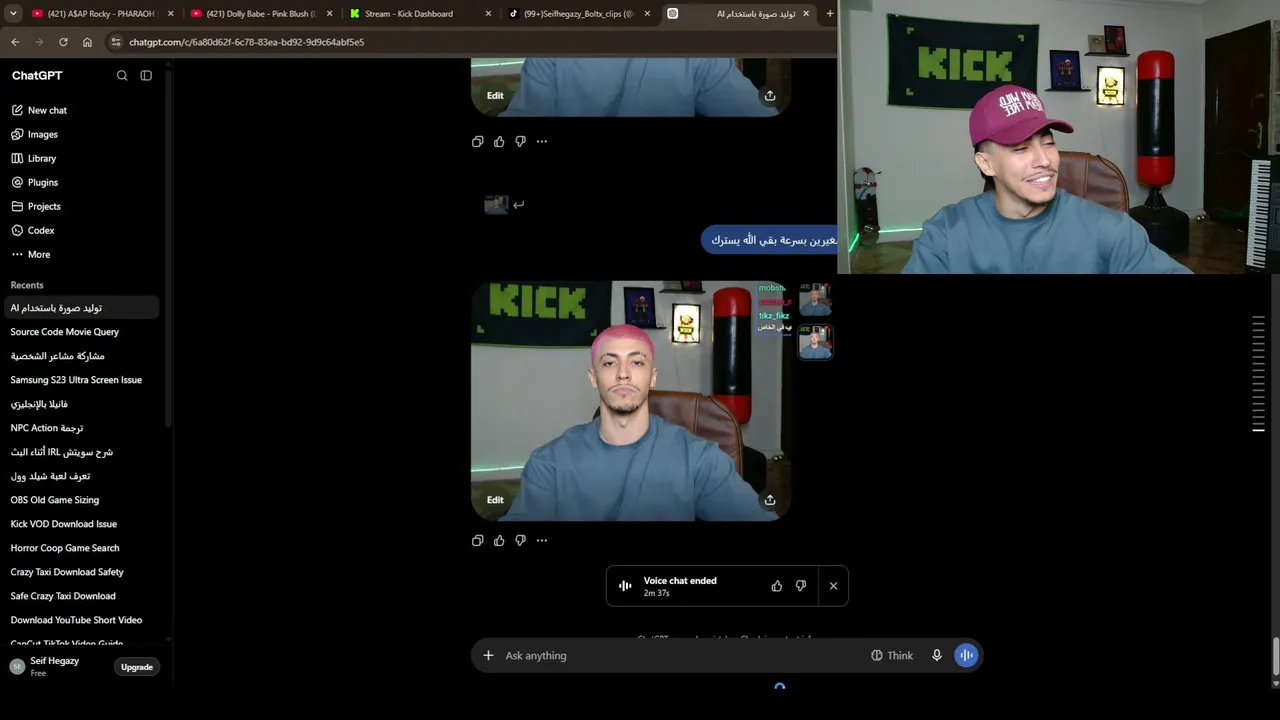Viewport: 1280px width, 720px height.
Task: Like the pink-haired image response
Action: tap(499, 540)
